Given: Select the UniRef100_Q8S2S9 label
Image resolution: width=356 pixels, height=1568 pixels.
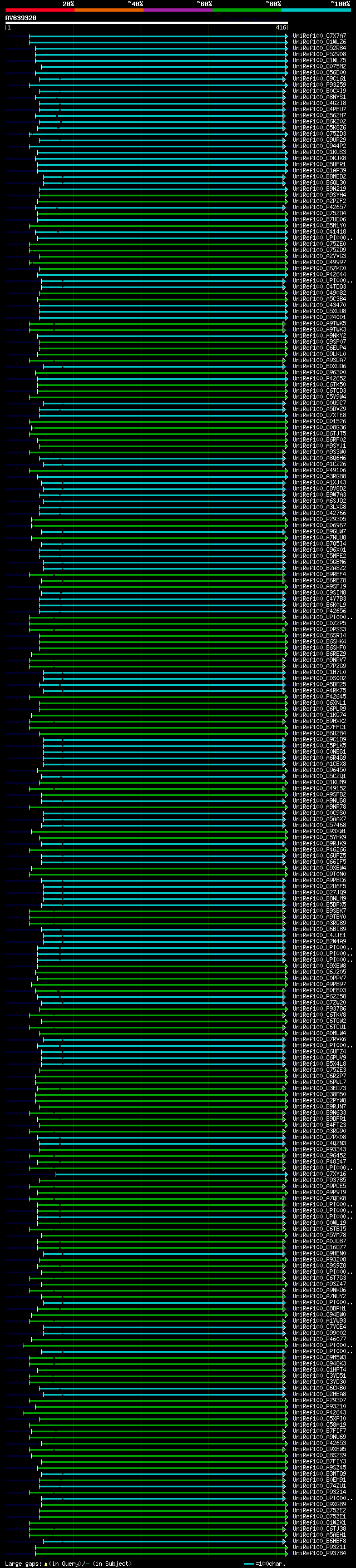Looking at the screenshot, I should tap(319, 1456).
